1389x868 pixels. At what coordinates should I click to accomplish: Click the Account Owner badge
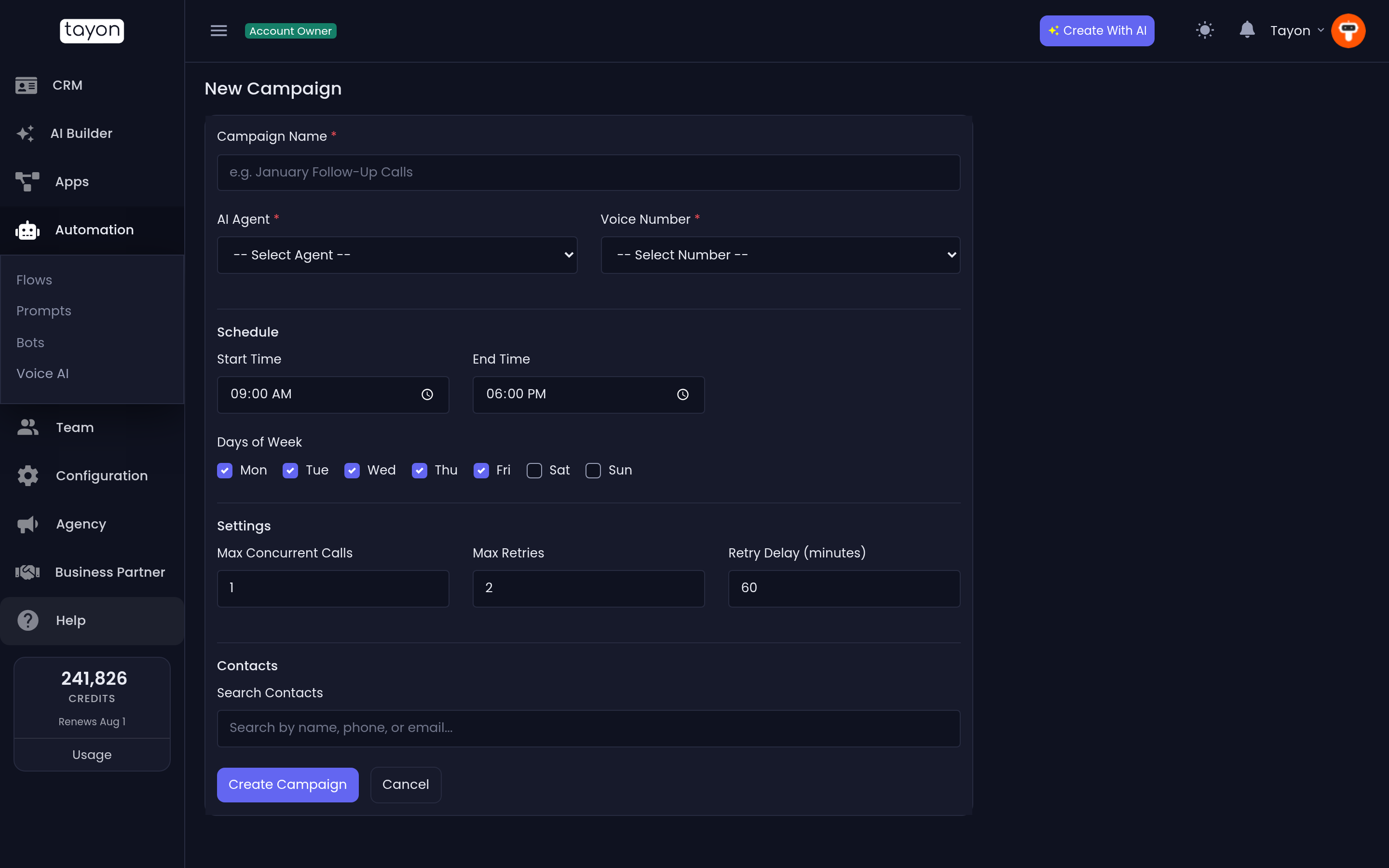pos(290,30)
